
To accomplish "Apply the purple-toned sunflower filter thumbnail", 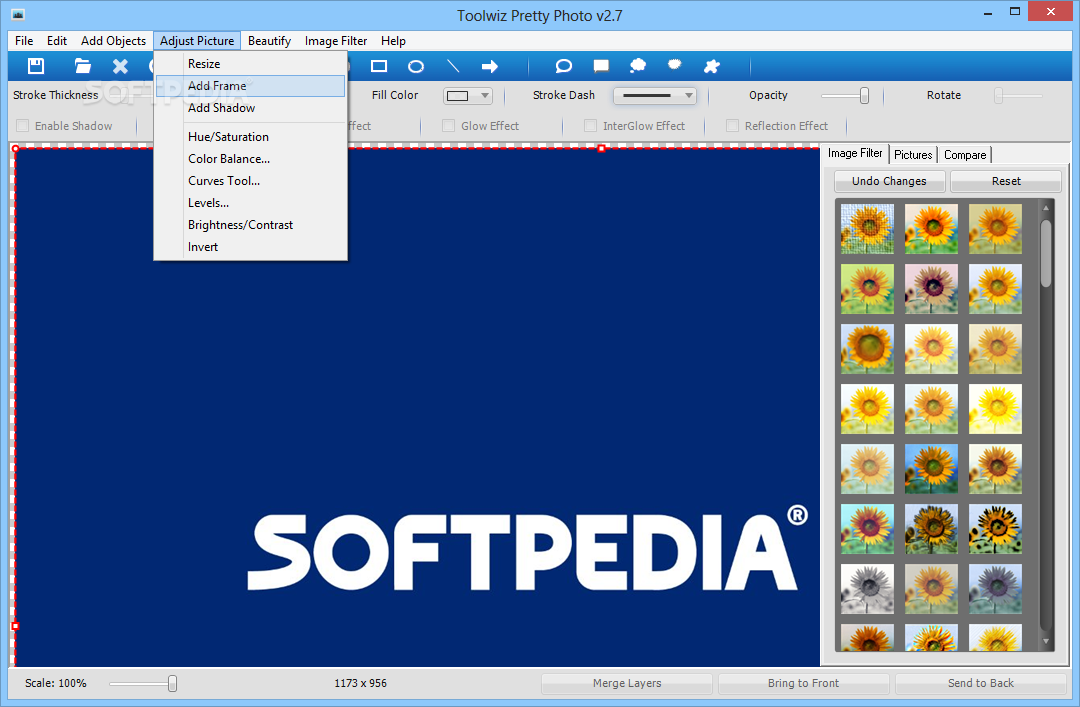I will [931, 289].
